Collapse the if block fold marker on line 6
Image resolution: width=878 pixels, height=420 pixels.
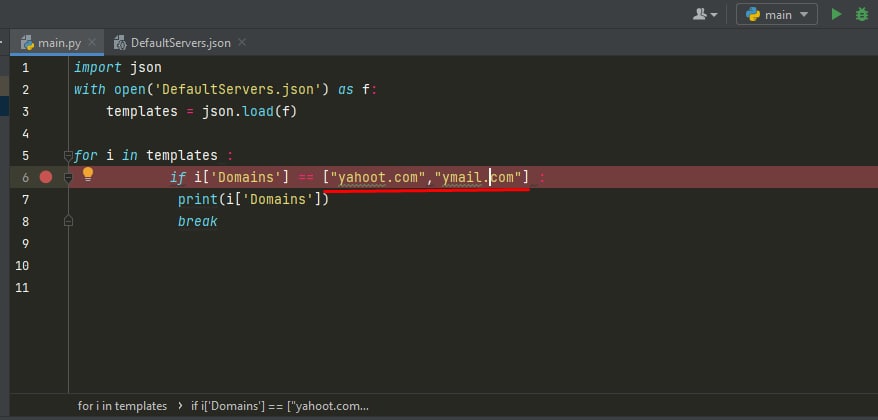(x=68, y=178)
